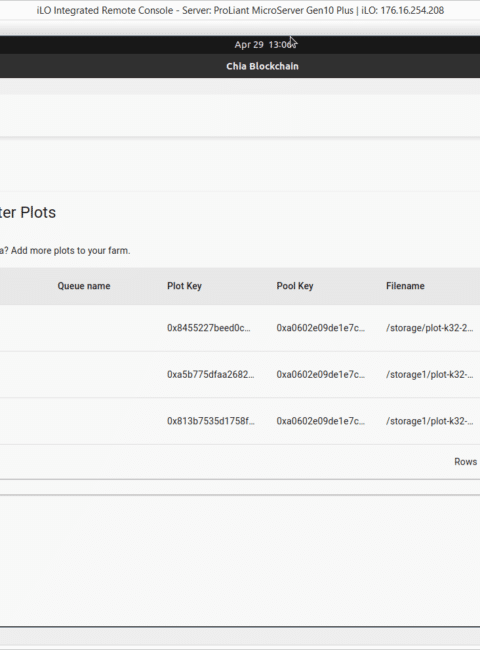
Task: Select filename in the 0xa5b775dfaa2682 row
Action: point(429,374)
